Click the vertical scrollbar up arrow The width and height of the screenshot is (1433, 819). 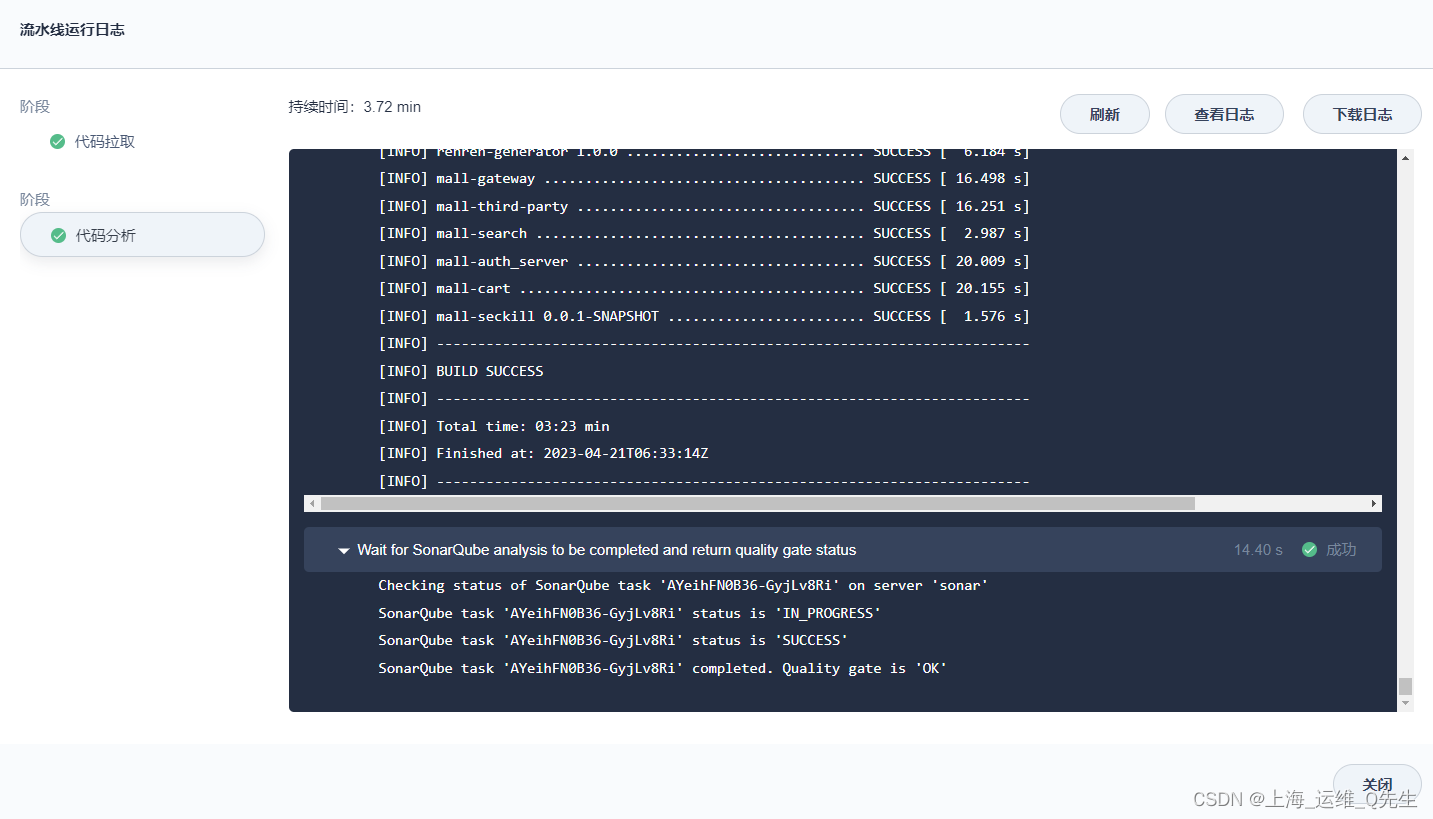coord(1406,157)
